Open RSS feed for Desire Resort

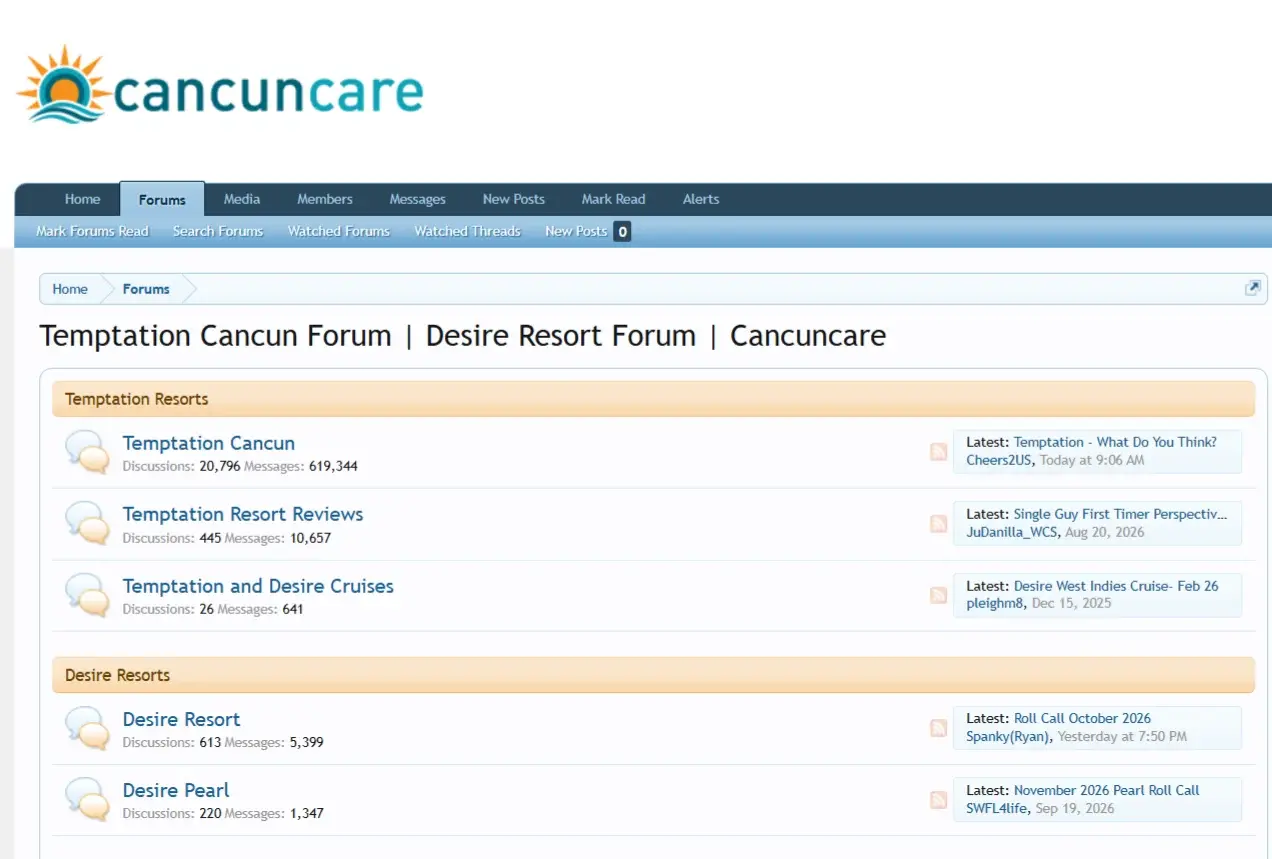click(x=938, y=728)
